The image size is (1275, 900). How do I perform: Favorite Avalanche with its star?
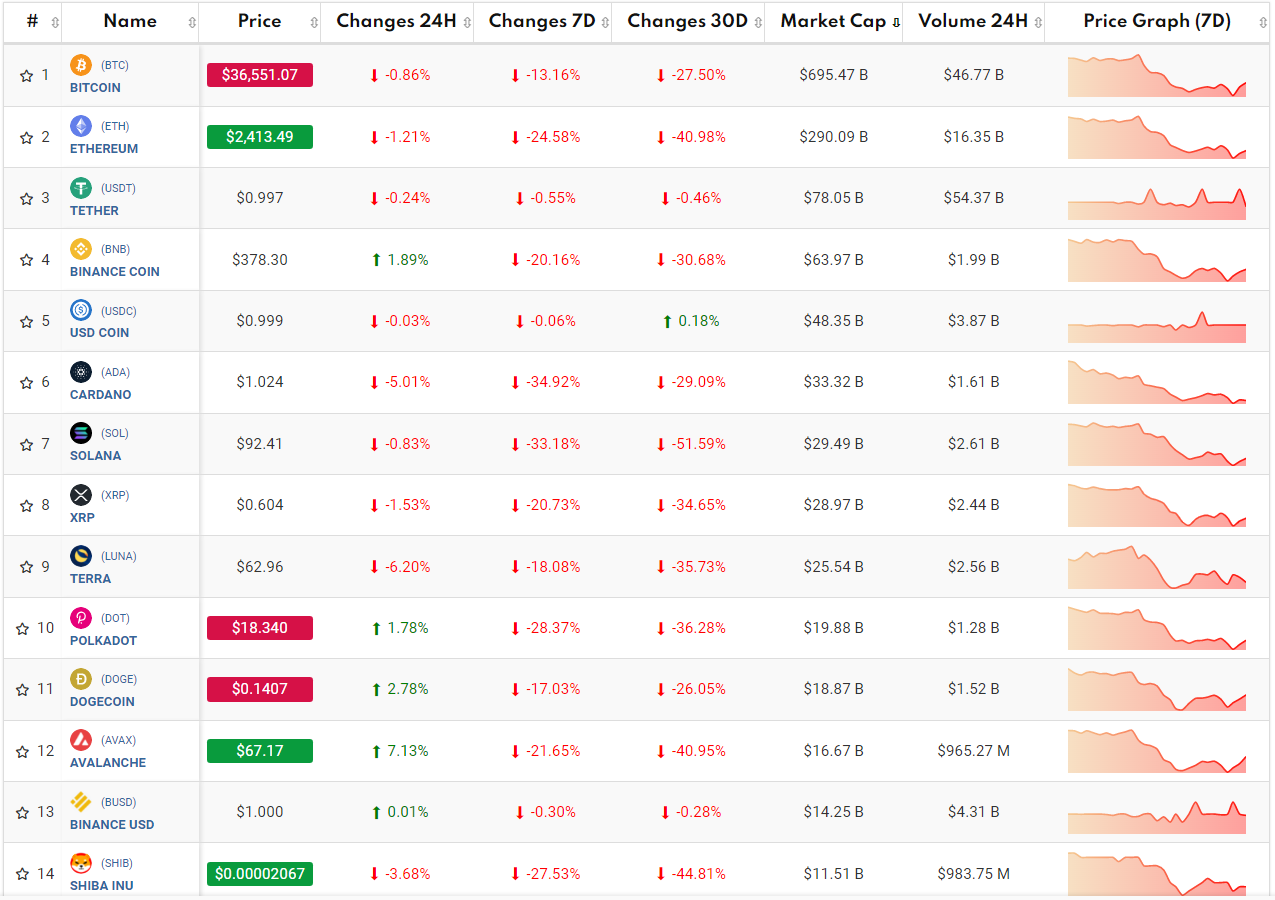point(22,752)
